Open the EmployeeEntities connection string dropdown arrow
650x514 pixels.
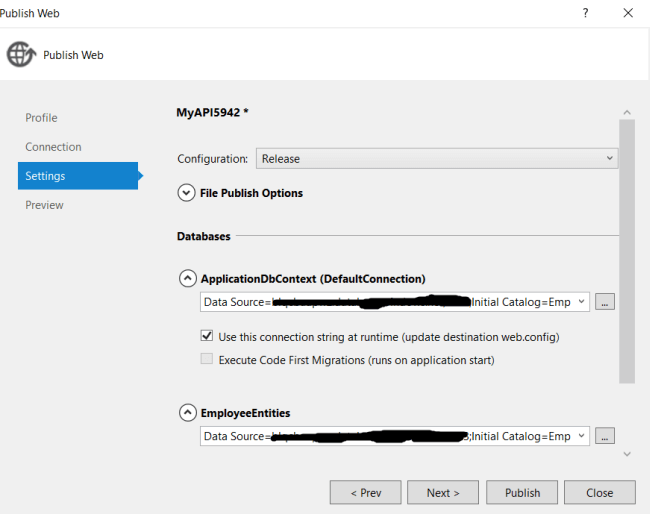582,436
